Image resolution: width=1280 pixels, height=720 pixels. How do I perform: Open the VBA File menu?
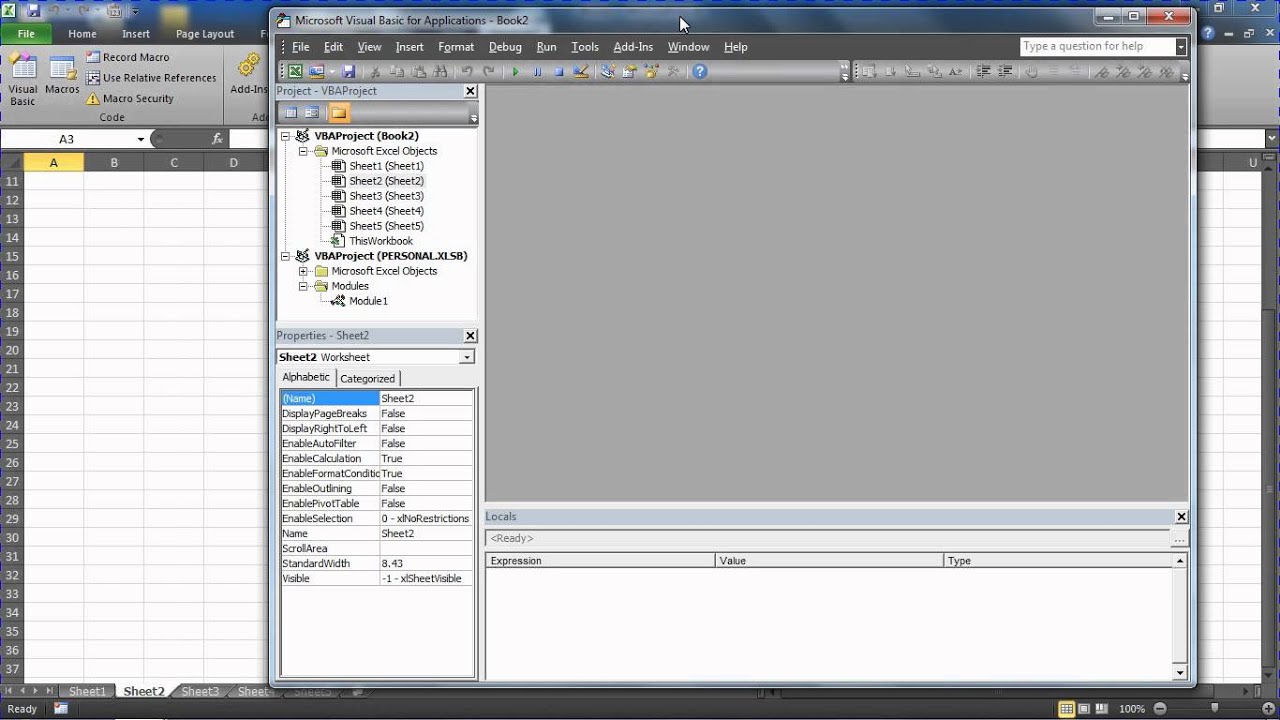(300, 47)
